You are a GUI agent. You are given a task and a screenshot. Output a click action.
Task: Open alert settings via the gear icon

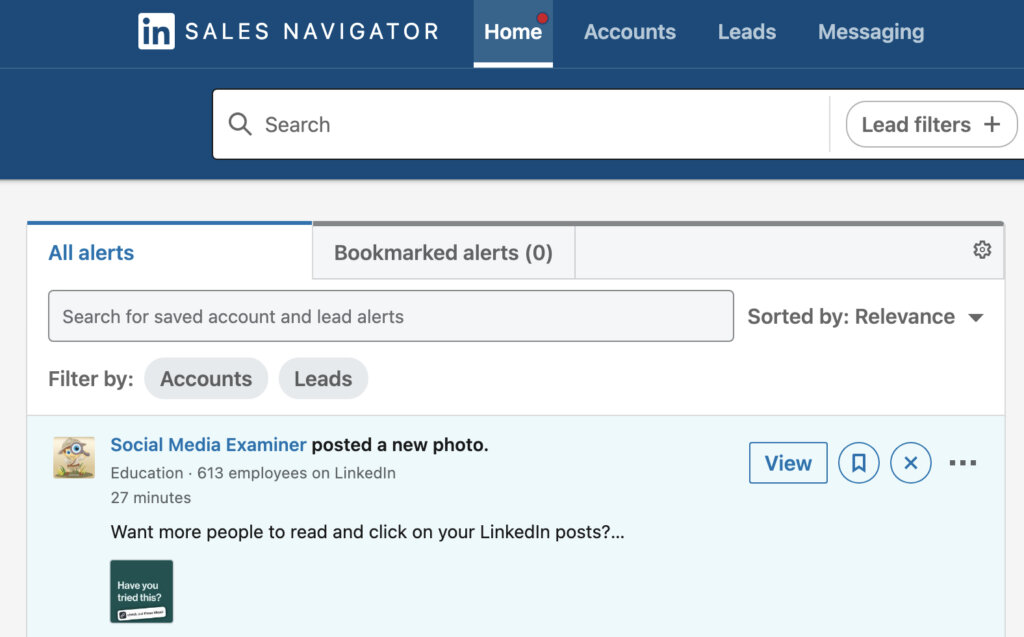click(x=981, y=250)
